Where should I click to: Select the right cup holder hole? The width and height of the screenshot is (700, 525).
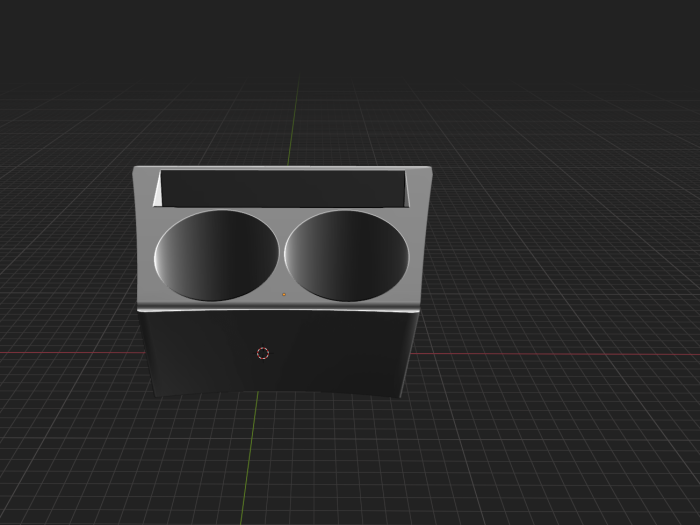[x=348, y=255]
